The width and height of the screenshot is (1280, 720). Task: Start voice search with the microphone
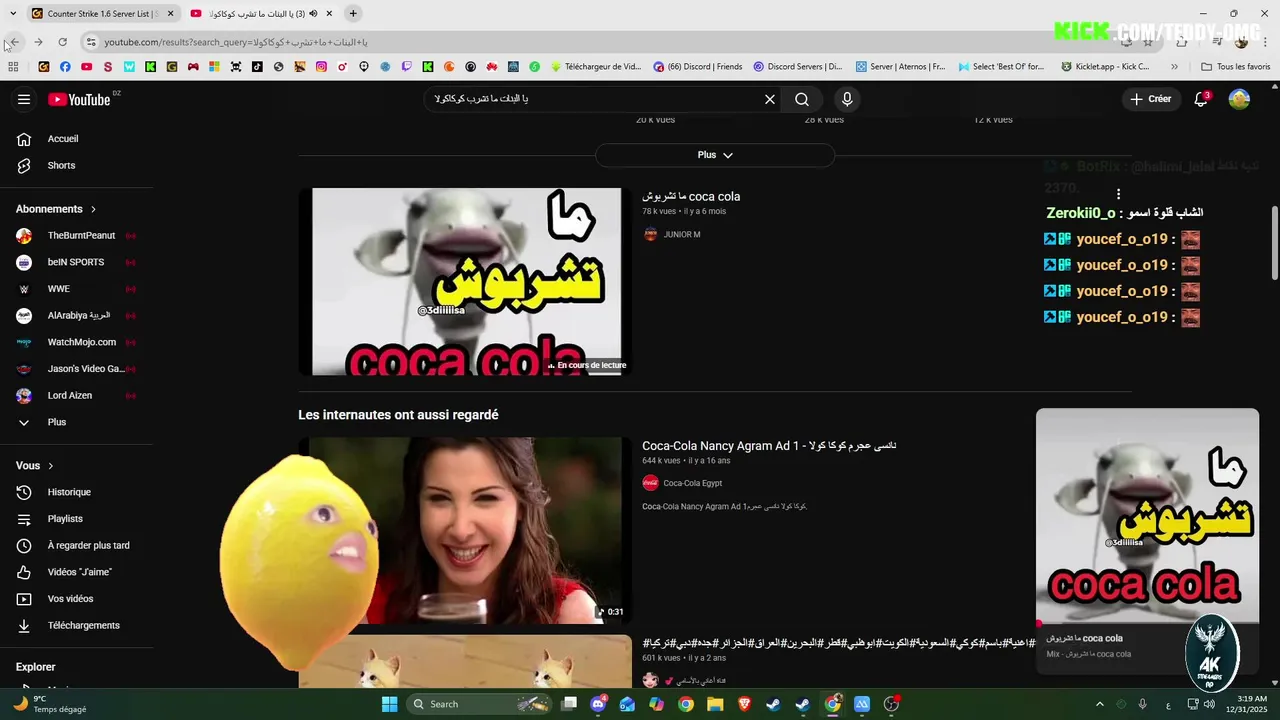pos(847,99)
